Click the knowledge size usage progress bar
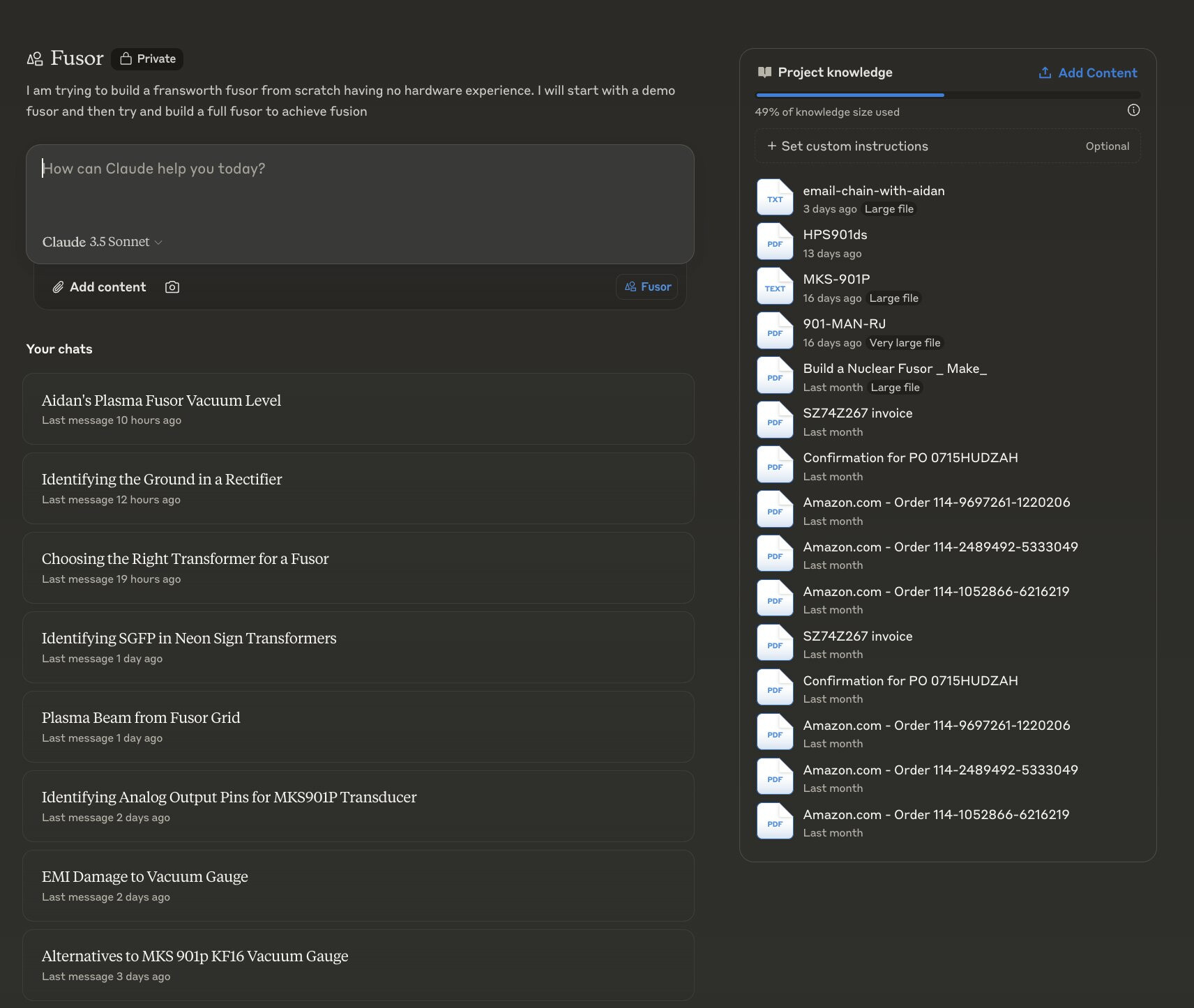This screenshot has height=1008, width=1194. (947, 95)
